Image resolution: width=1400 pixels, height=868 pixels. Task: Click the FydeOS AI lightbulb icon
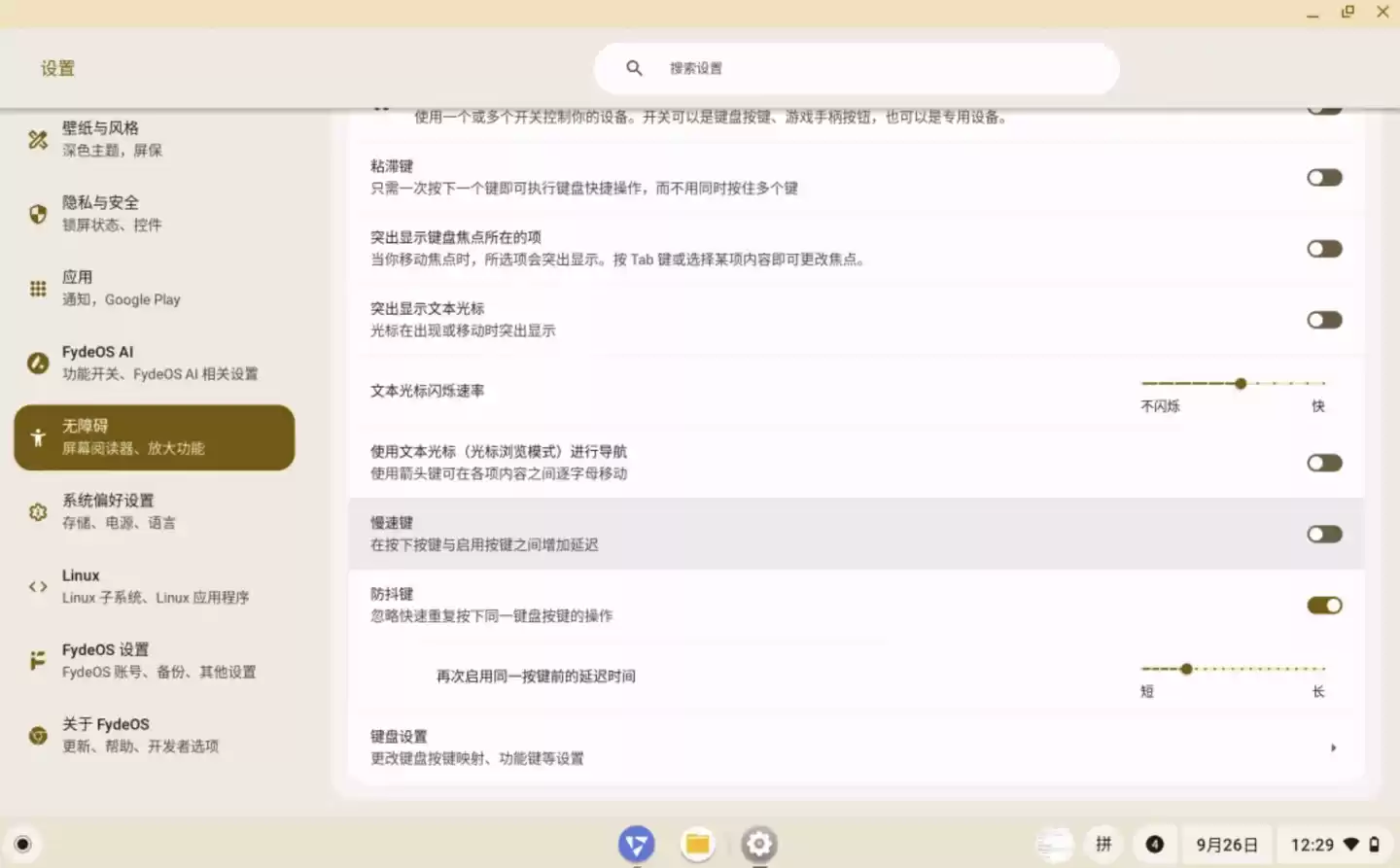pos(37,363)
